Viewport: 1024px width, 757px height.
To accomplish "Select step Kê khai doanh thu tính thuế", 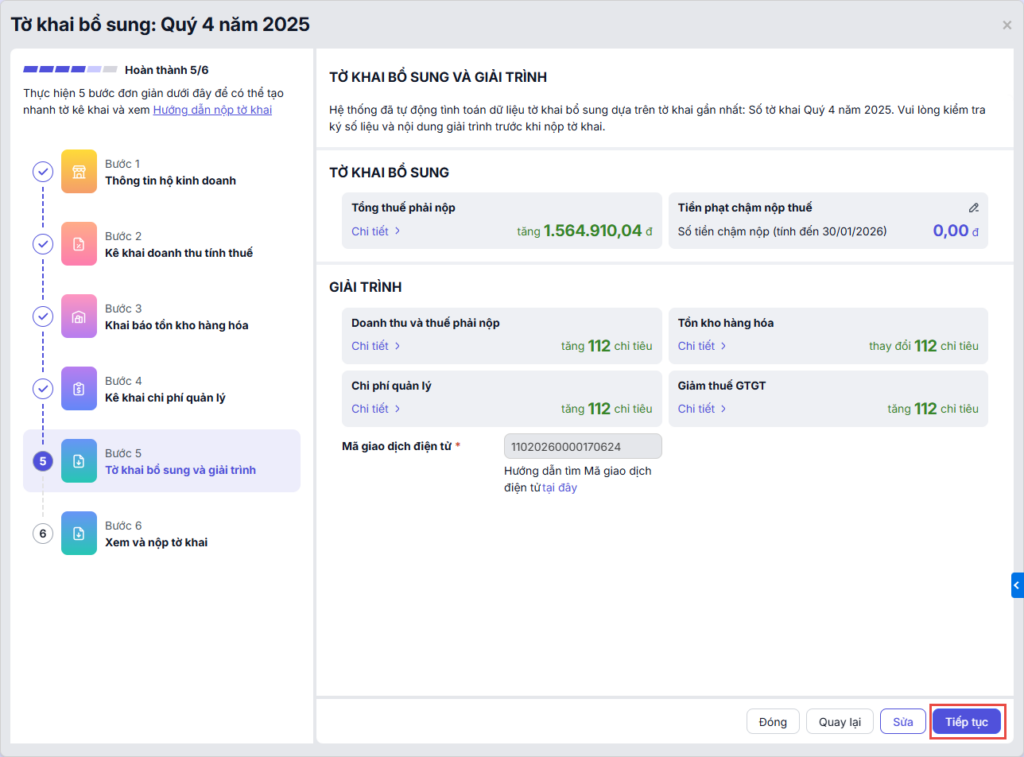I will coord(179,253).
